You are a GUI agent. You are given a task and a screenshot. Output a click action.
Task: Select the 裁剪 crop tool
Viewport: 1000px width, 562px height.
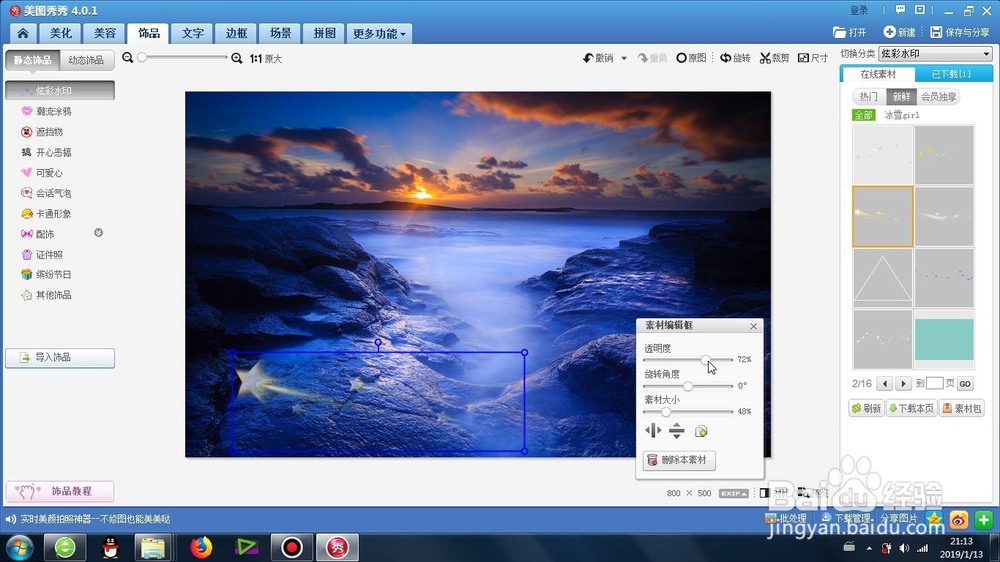point(774,58)
